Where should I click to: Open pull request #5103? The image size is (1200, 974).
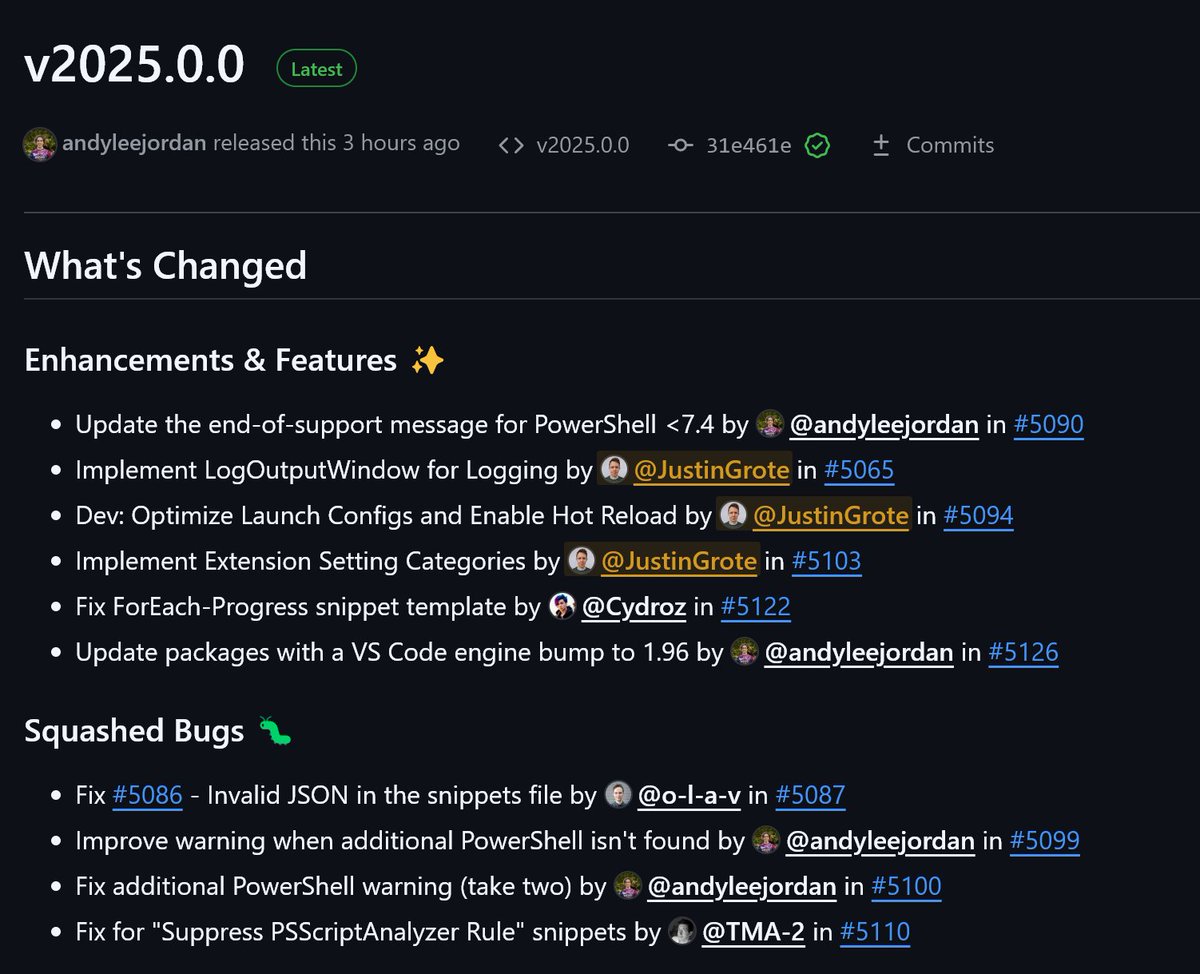(826, 562)
